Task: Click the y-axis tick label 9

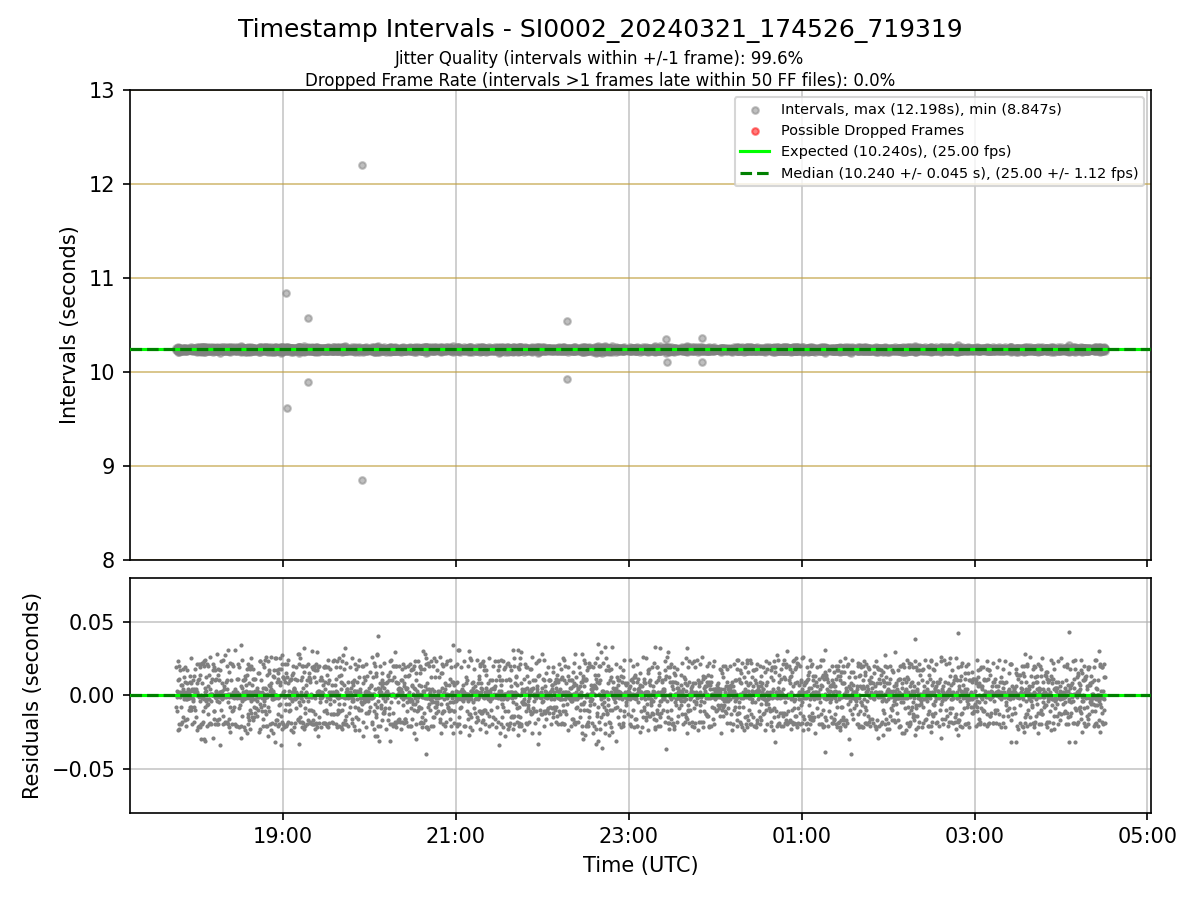Action: (109, 467)
